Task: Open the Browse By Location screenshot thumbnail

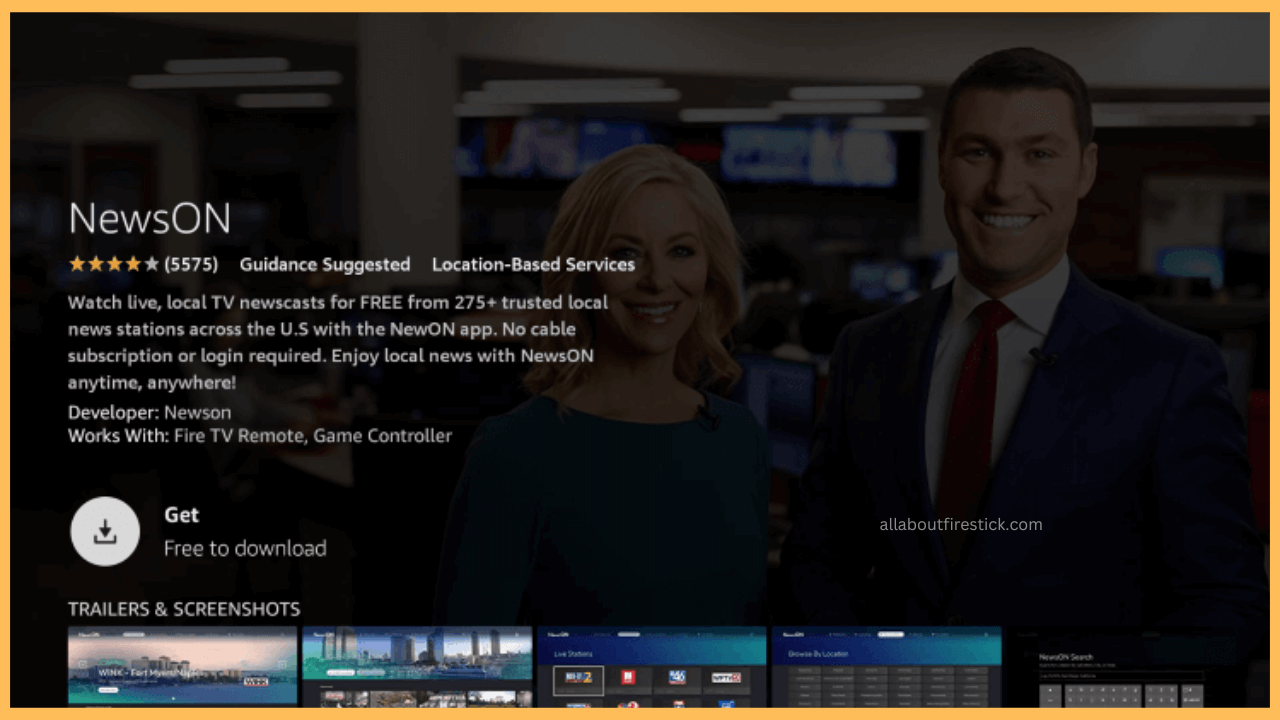Action: 886,666
